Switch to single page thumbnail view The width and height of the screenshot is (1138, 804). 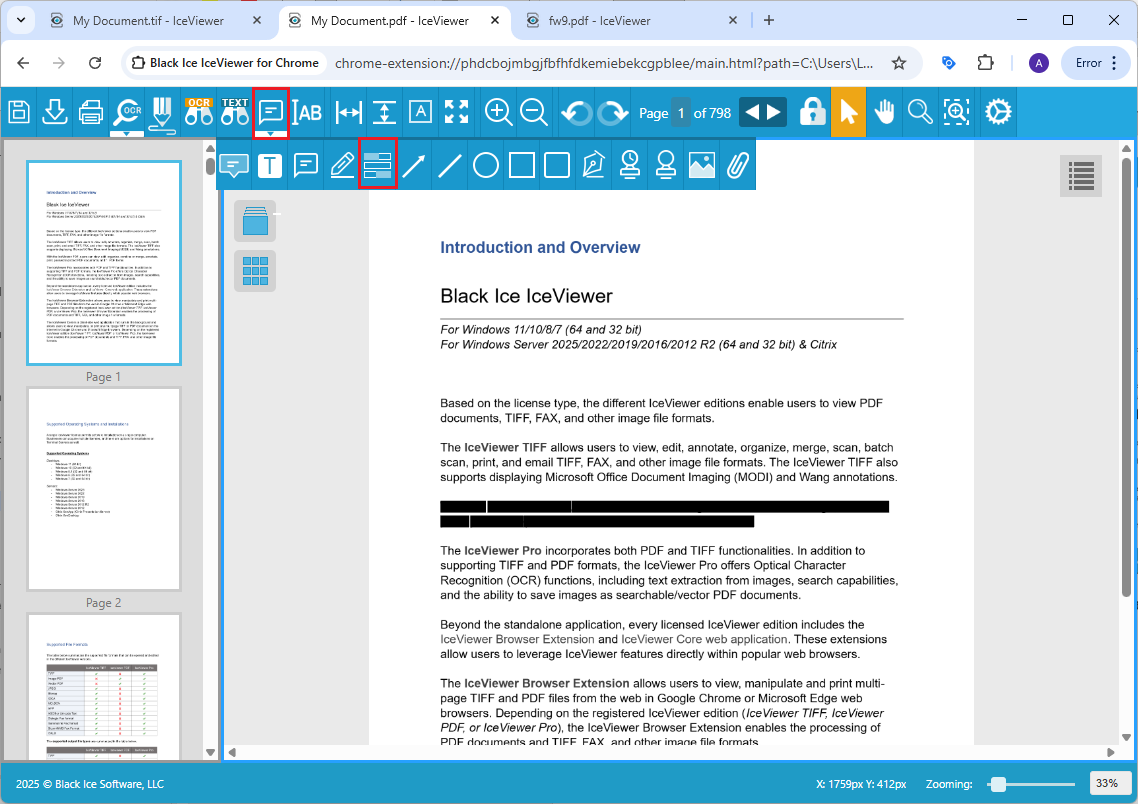point(255,221)
